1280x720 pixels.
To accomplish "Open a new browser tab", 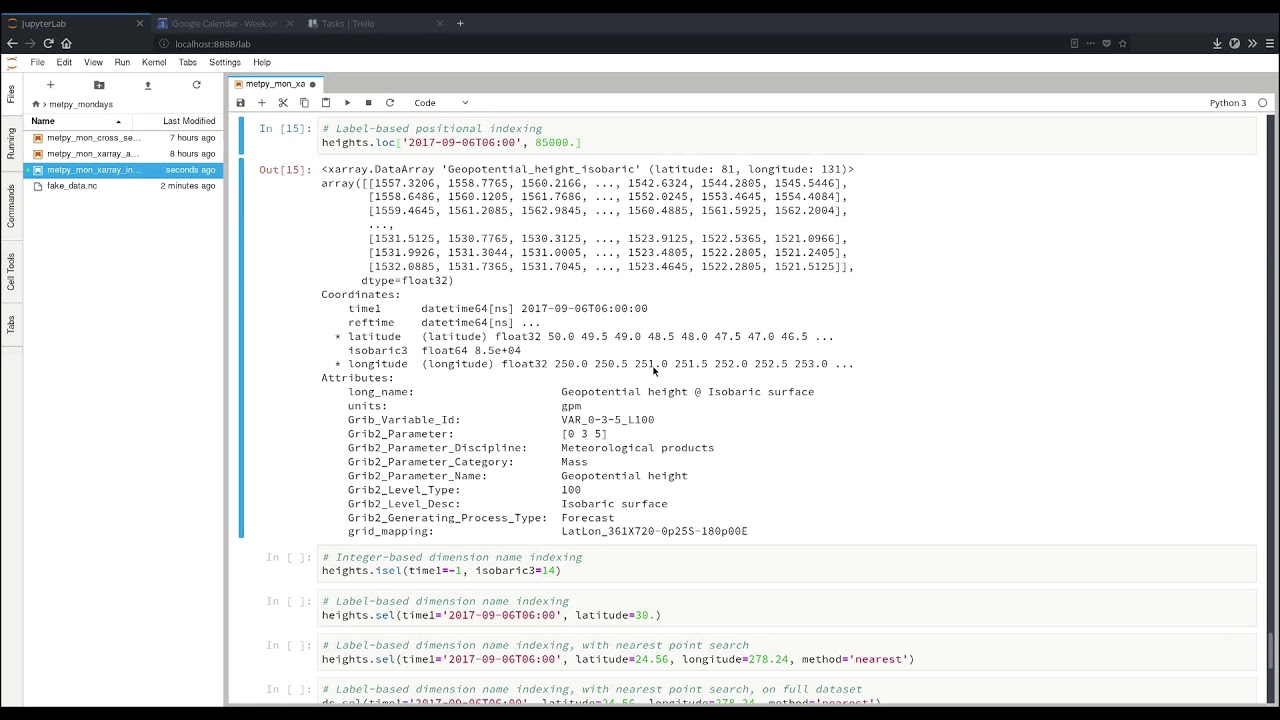I will pos(460,23).
